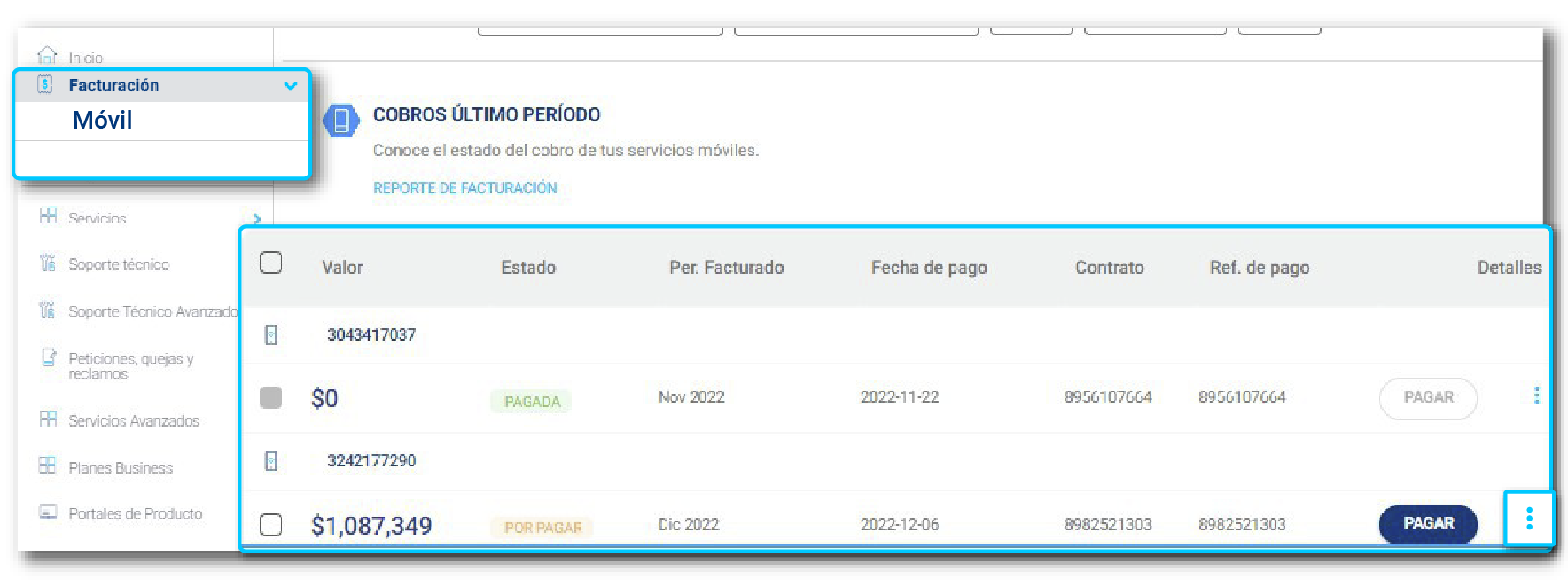Image resolution: width=1568 pixels, height=580 pixels.
Task: Click the $1,087,349 amount
Action: [x=371, y=526]
